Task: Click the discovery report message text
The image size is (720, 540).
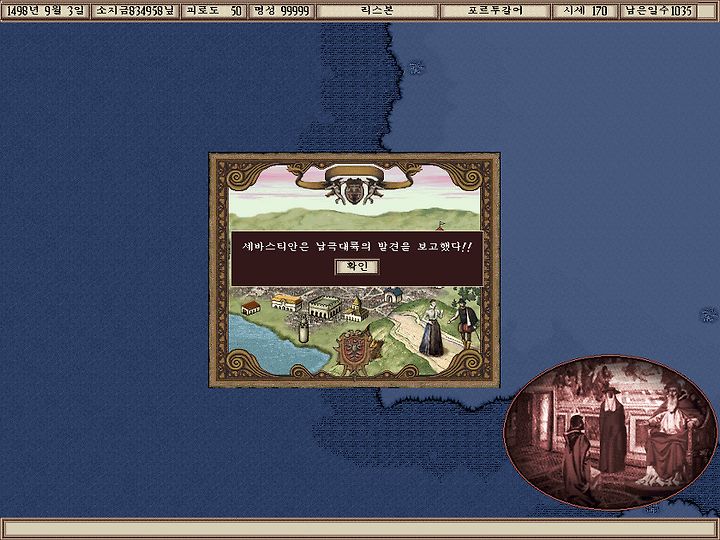Action: (357, 246)
